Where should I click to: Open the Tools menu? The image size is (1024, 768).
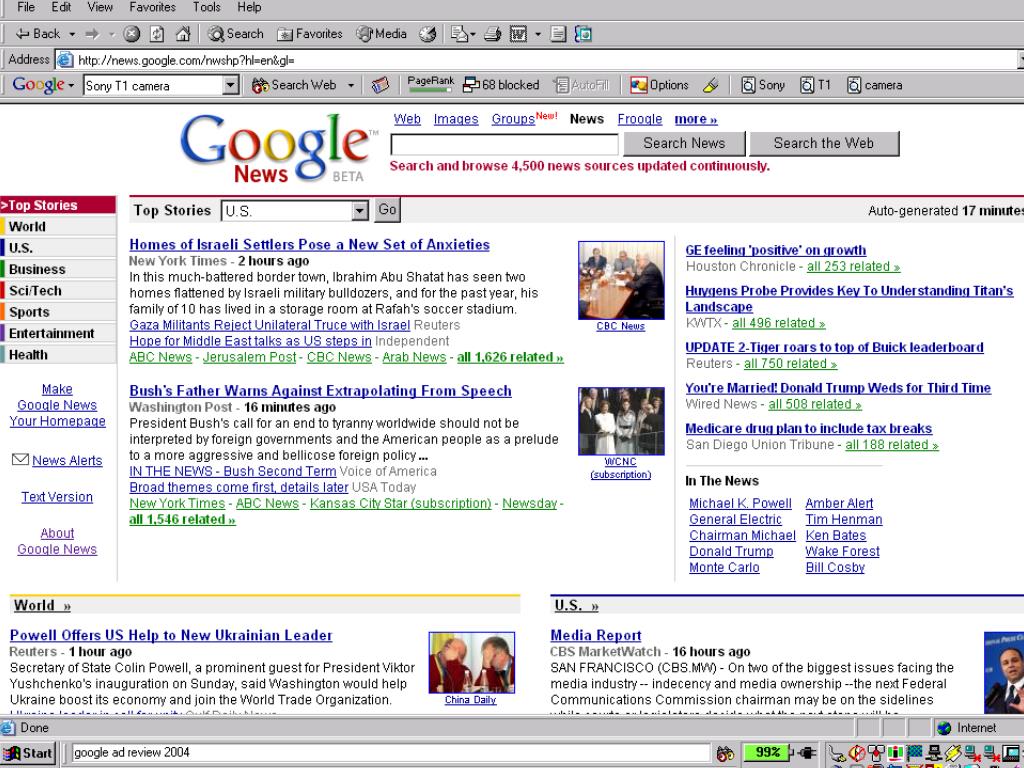206,7
